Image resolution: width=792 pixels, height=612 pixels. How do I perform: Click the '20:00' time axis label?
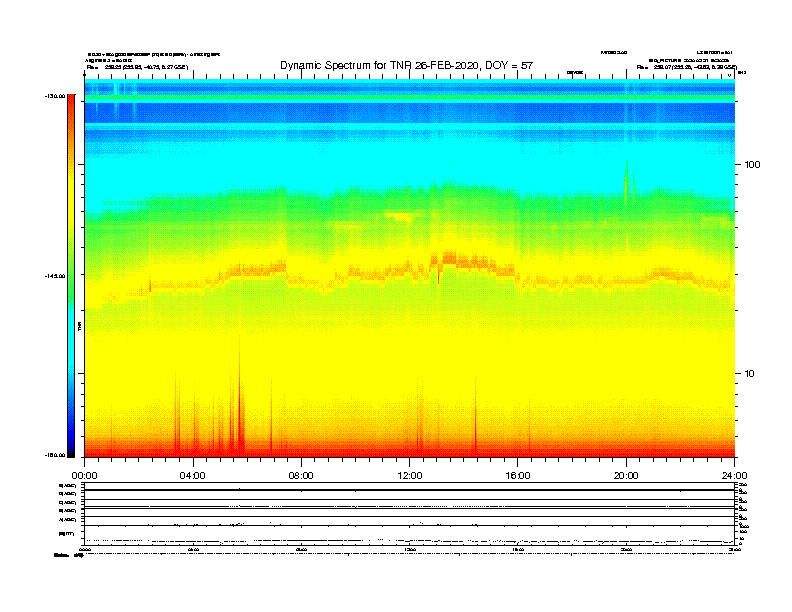click(626, 476)
